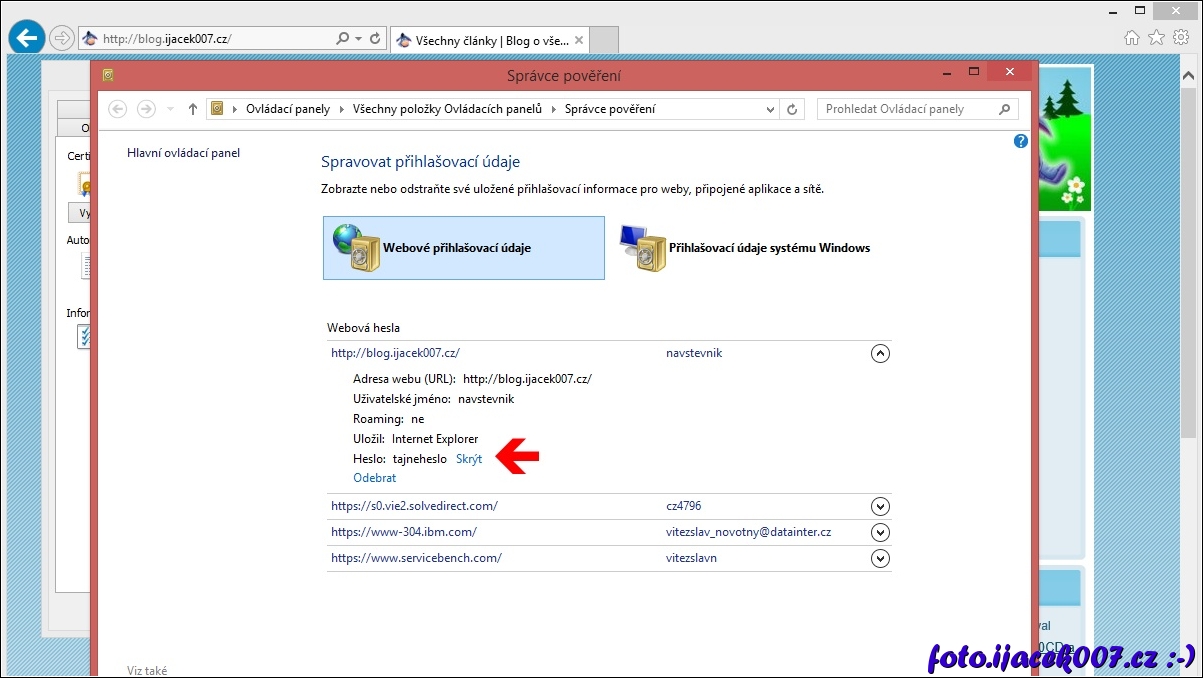
Task: Refresh the Control Panel address bar
Action: point(792,109)
